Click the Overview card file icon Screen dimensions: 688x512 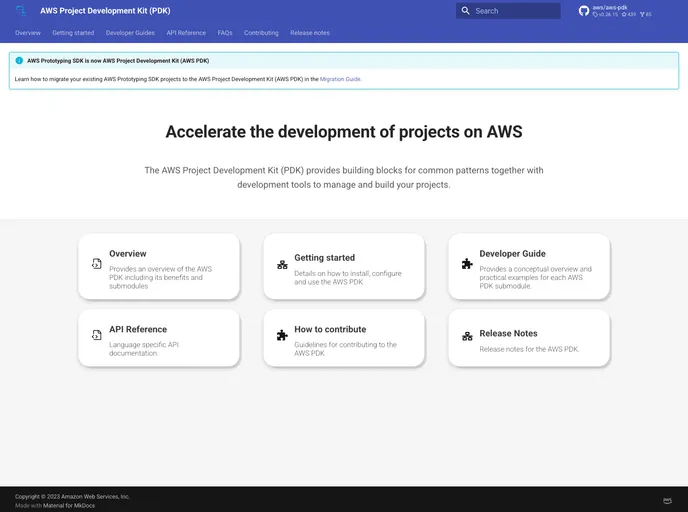tap(97, 264)
